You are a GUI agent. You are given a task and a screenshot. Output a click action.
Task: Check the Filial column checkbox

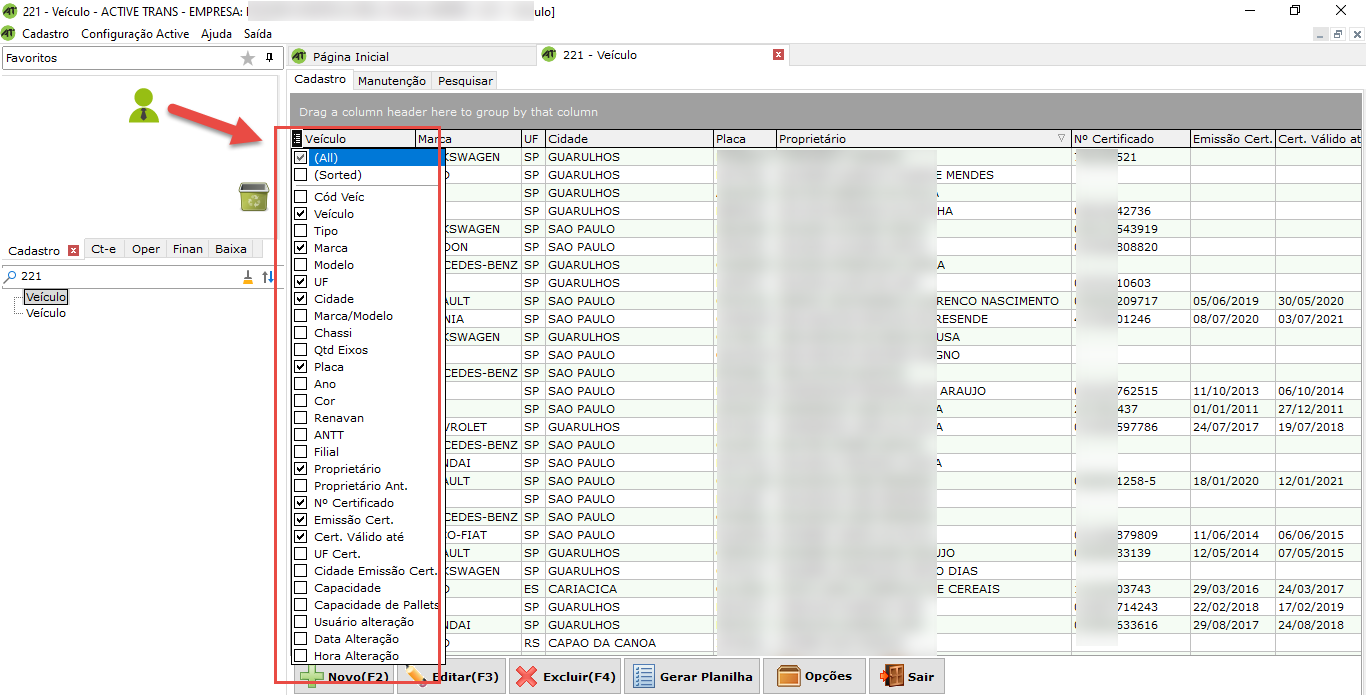pyautogui.click(x=301, y=452)
